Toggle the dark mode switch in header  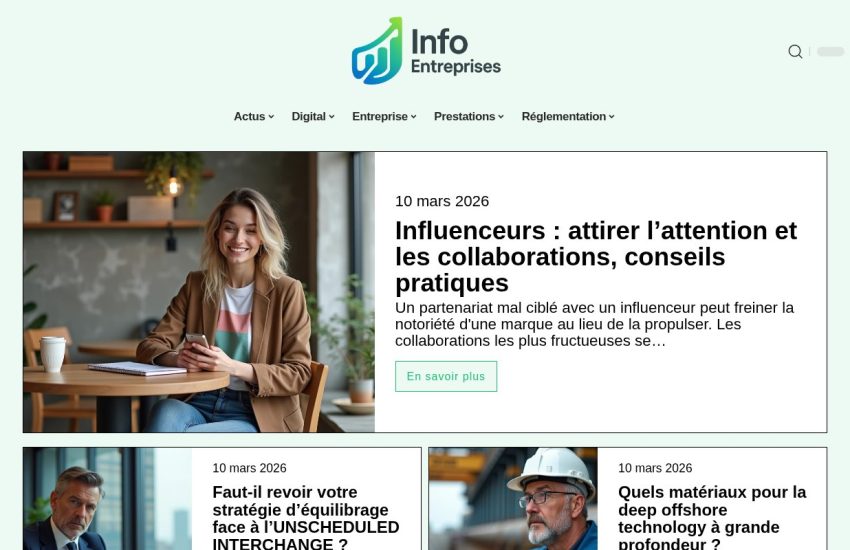pyautogui.click(x=830, y=51)
